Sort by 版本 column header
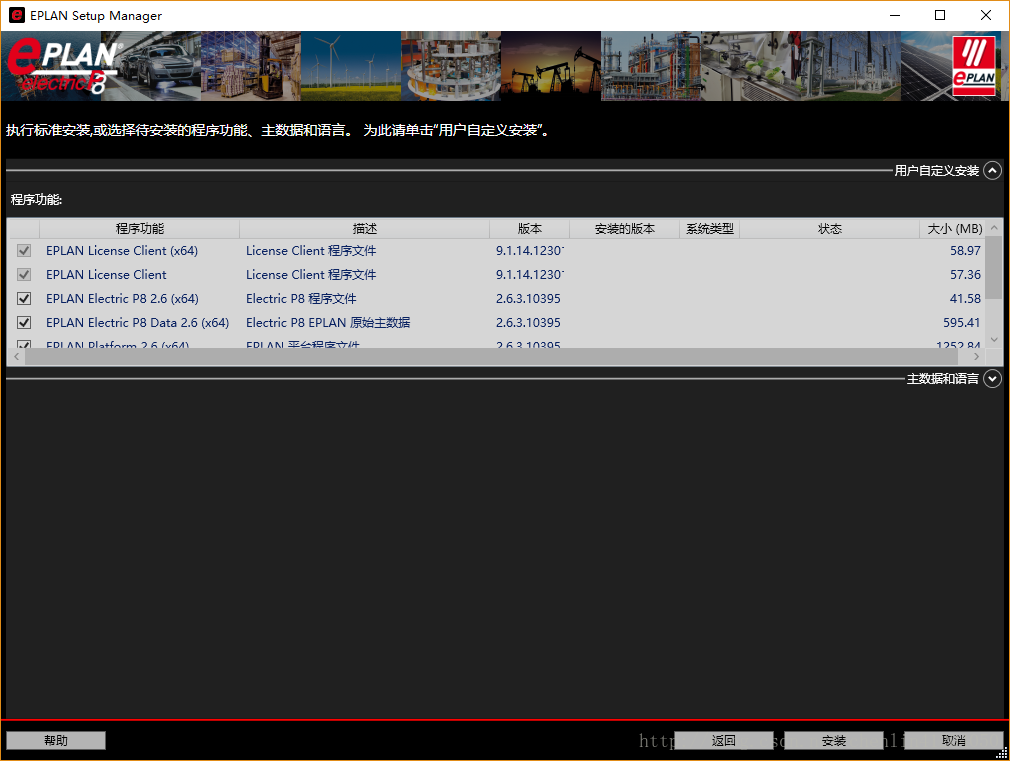Image resolution: width=1010 pixels, height=761 pixels. point(529,229)
